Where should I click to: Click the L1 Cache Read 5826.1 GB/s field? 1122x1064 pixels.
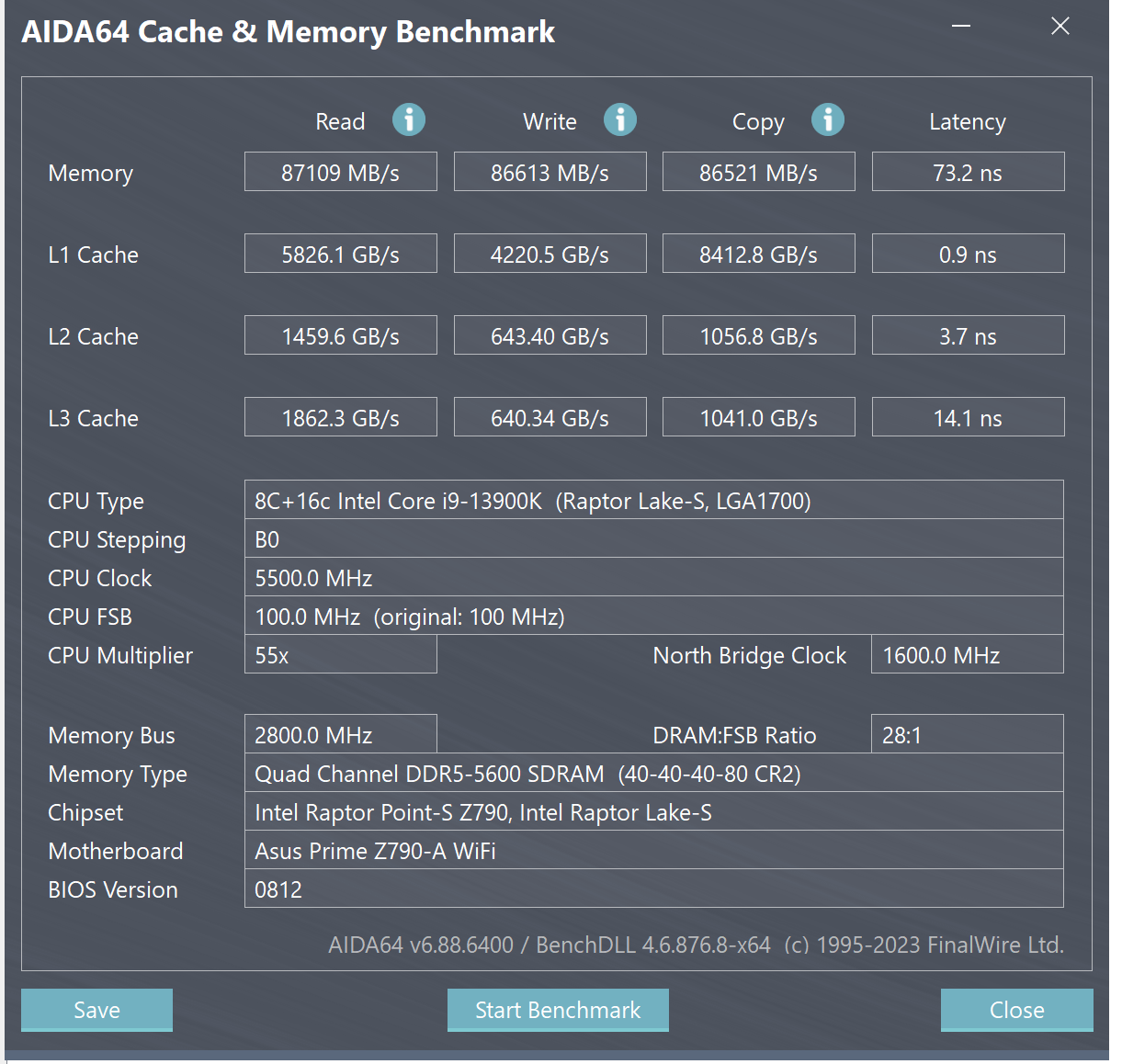(x=340, y=254)
